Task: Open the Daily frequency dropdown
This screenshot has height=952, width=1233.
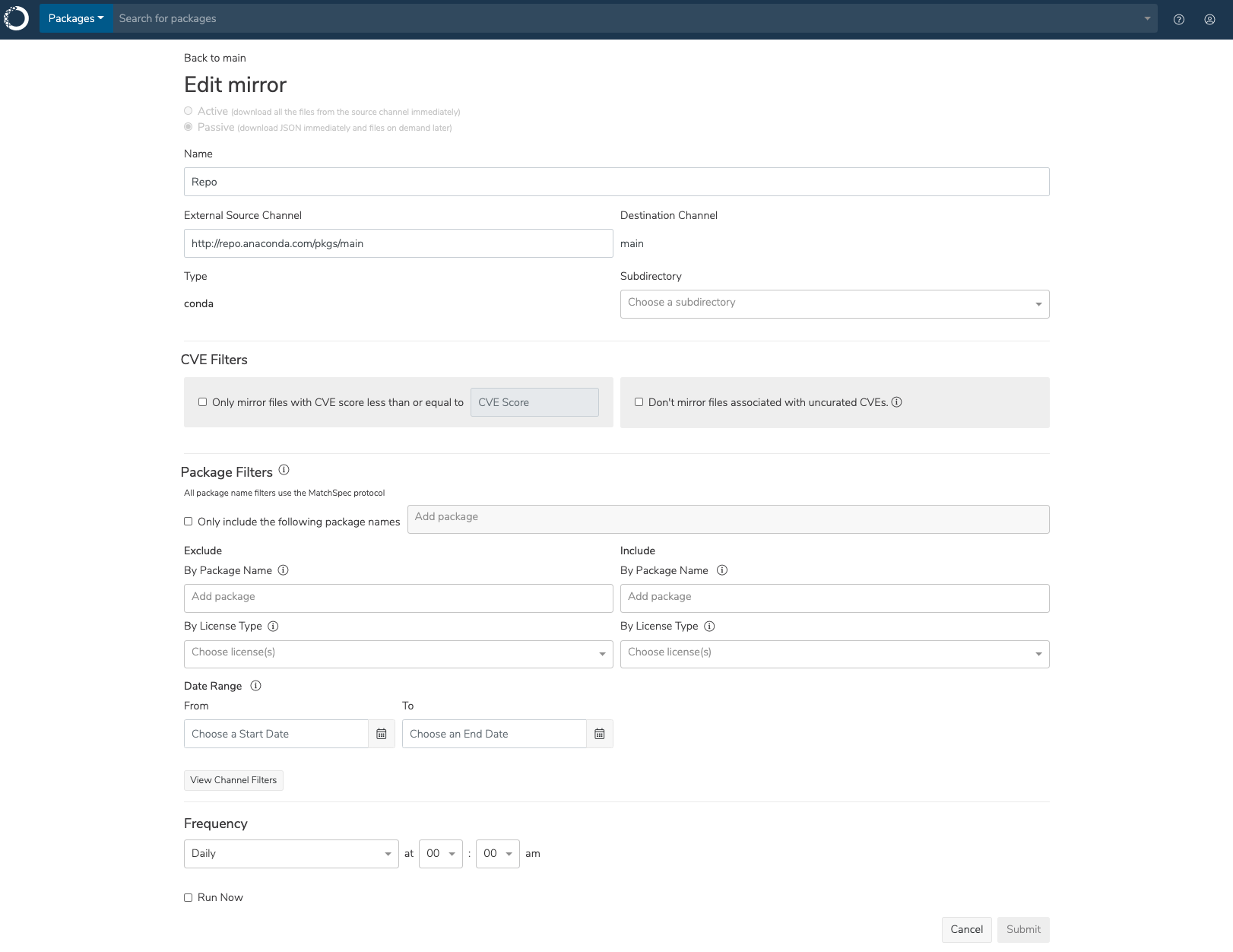Action: pyautogui.click(x=291, y=854)
